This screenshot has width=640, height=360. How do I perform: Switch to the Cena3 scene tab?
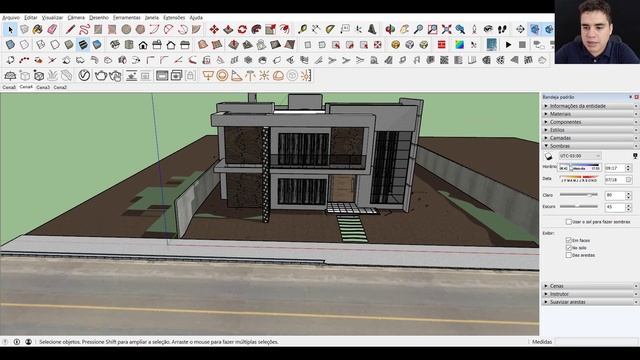coord(43,87)
